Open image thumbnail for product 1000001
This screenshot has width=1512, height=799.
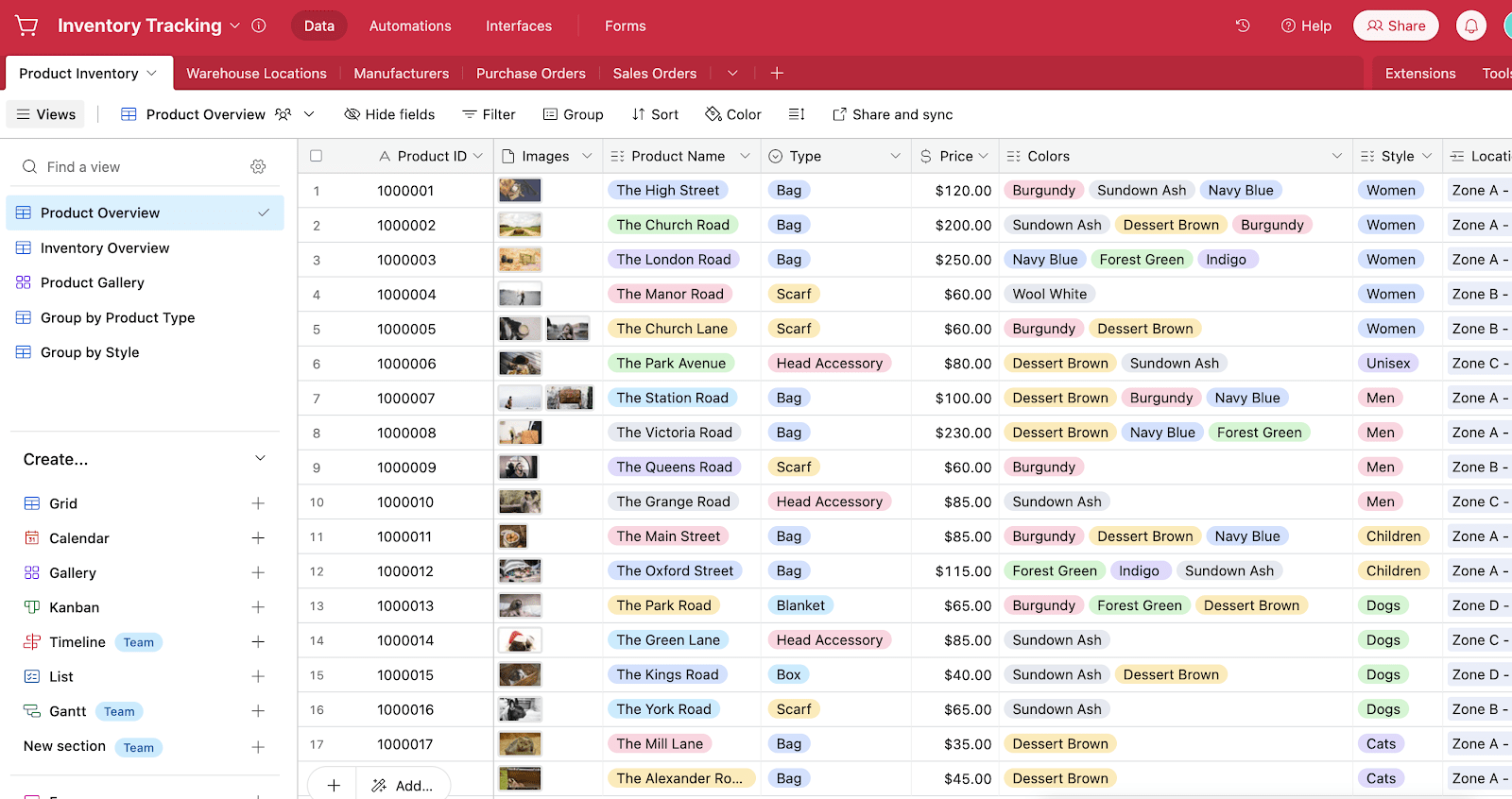(520, 190)
